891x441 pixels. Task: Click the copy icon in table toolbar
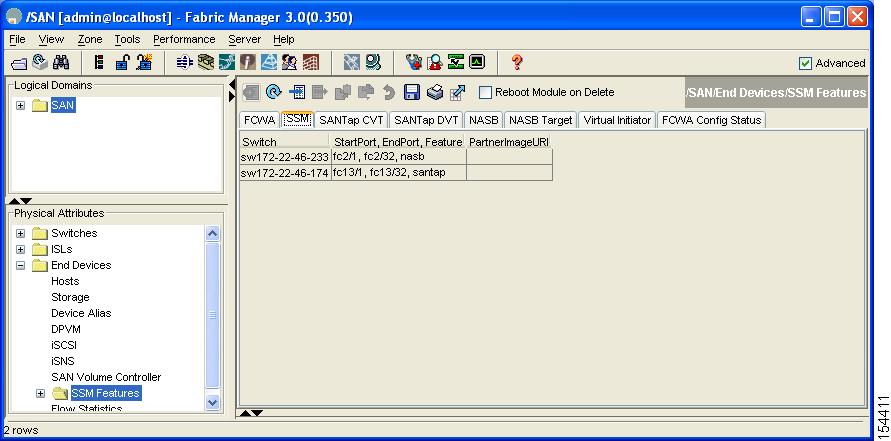[343, 92]
